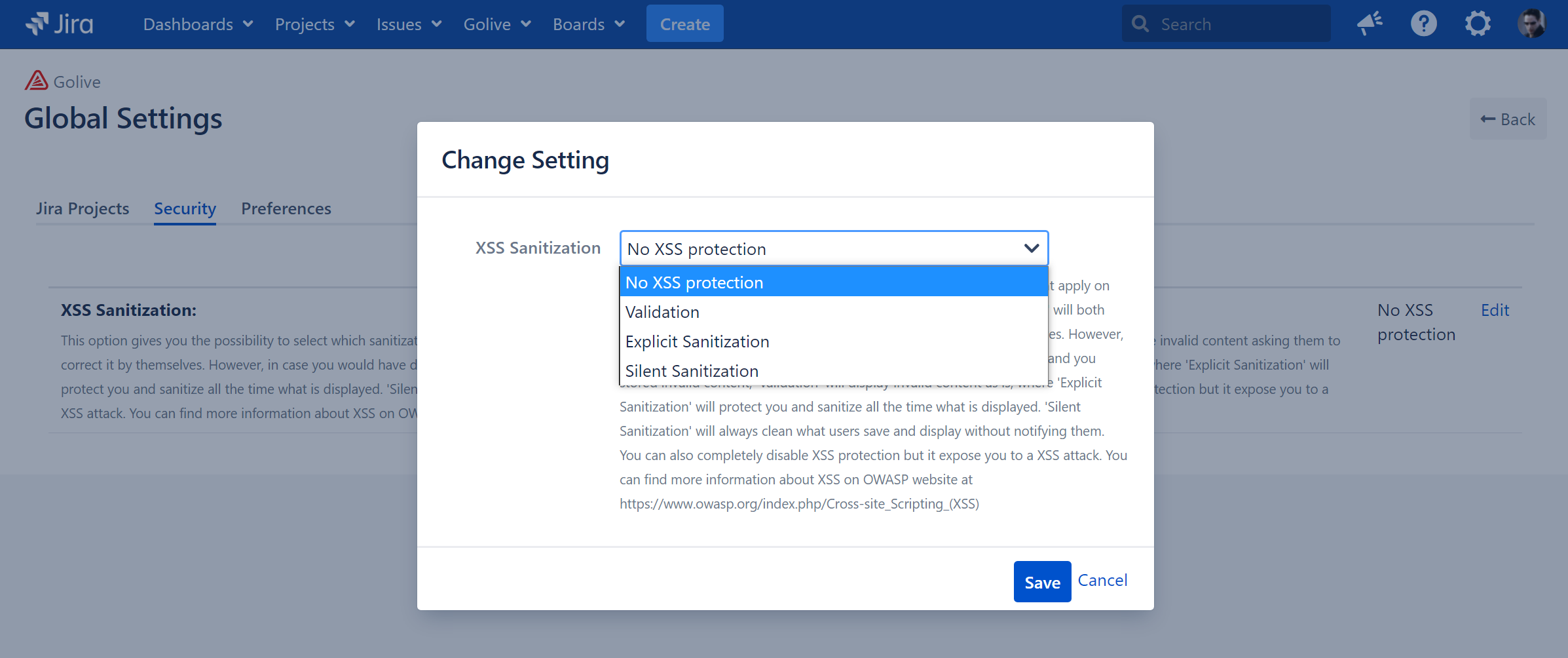Click the Jira logo in header

point(60,24)
